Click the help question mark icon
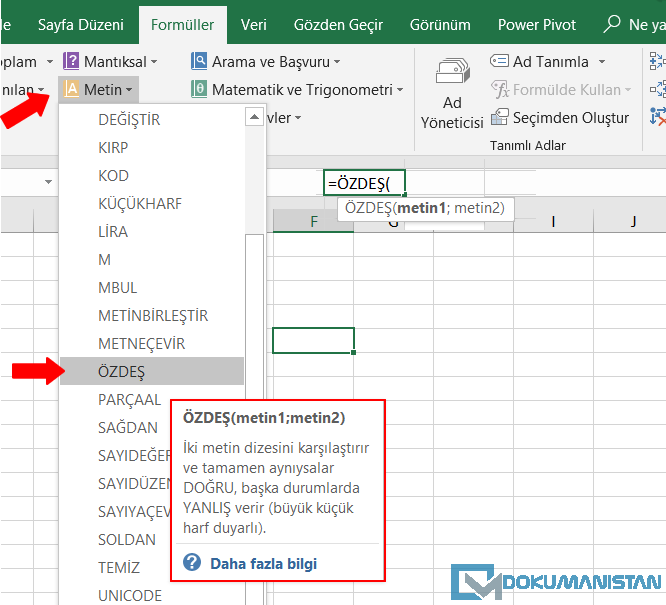Image resolution: width=666 pixels, height=605 pixels. (192, 563)
